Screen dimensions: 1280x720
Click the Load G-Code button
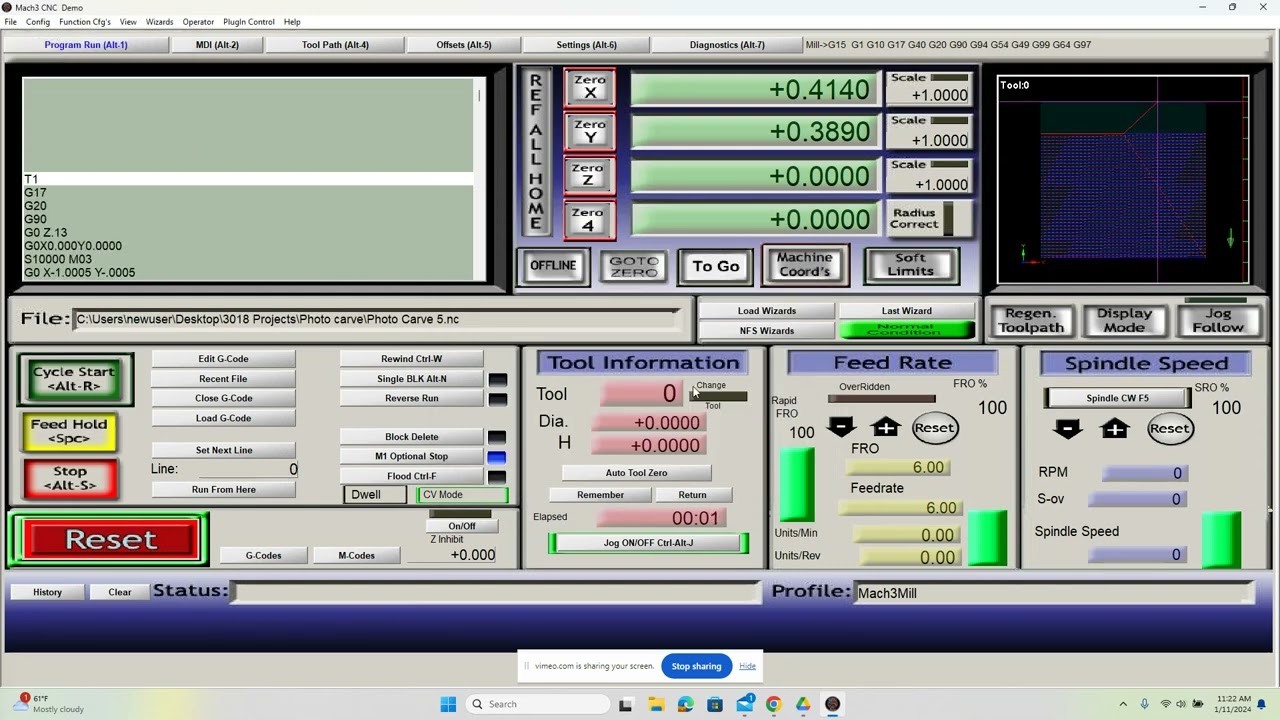[223, 418]
